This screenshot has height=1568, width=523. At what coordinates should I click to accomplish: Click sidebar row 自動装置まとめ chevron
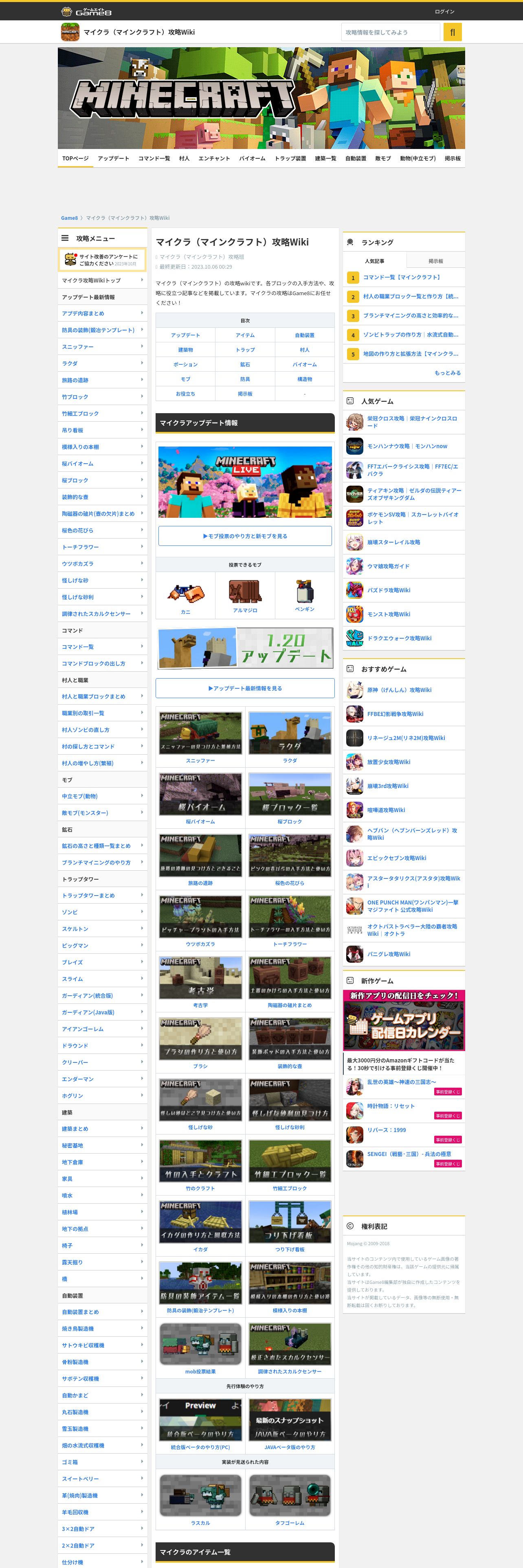point(142,1312)
